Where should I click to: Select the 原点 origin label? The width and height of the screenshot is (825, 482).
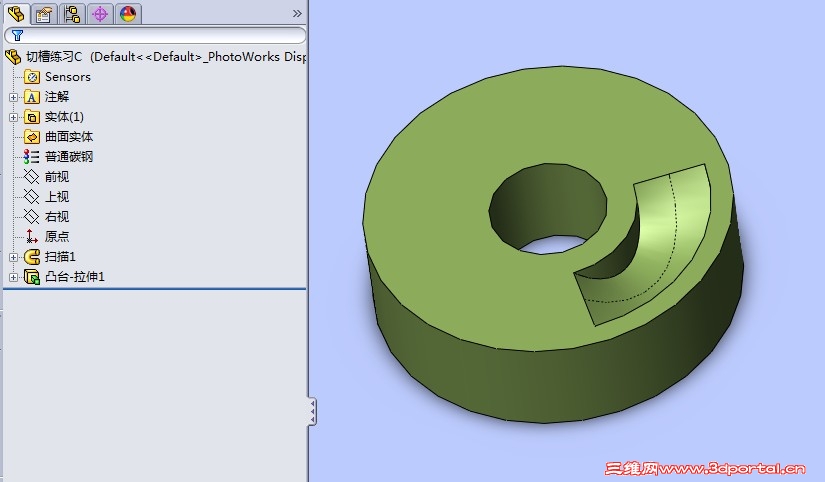tap(57, 237)
